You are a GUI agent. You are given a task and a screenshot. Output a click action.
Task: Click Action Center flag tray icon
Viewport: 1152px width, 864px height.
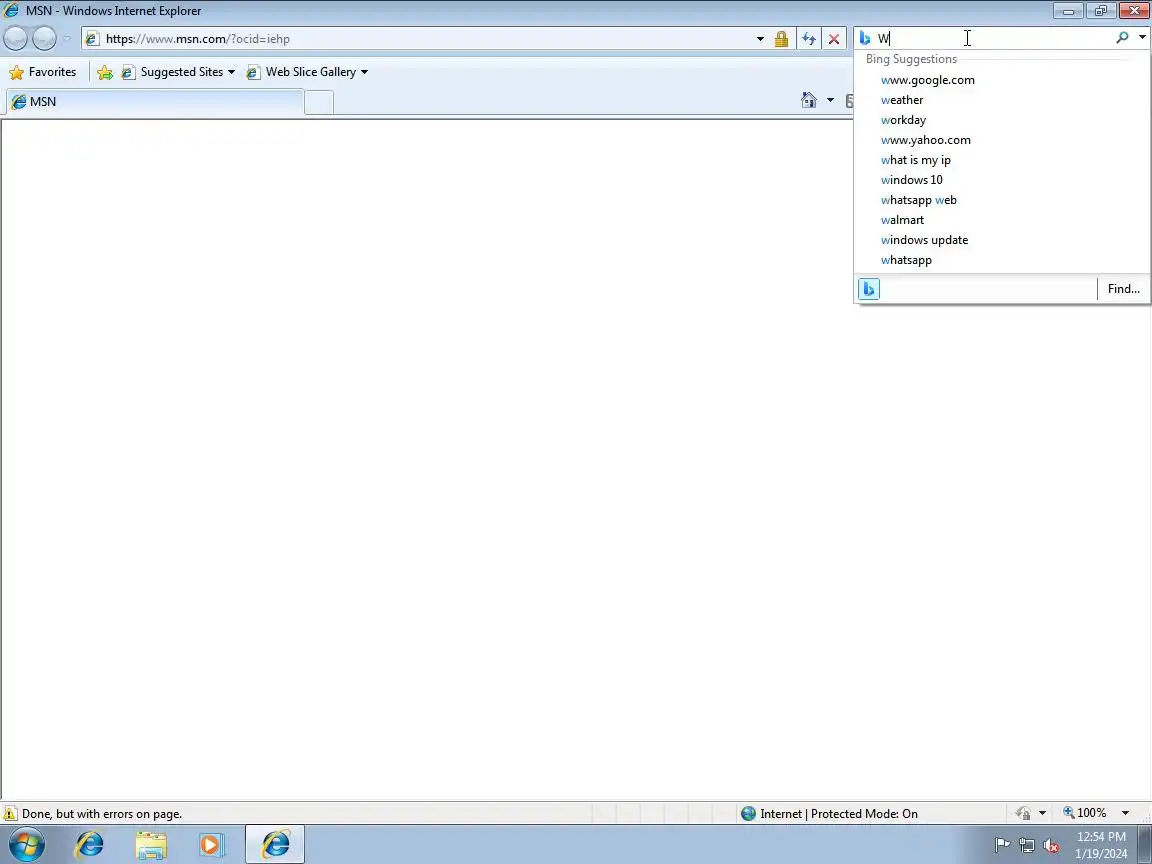(1002, 845)
